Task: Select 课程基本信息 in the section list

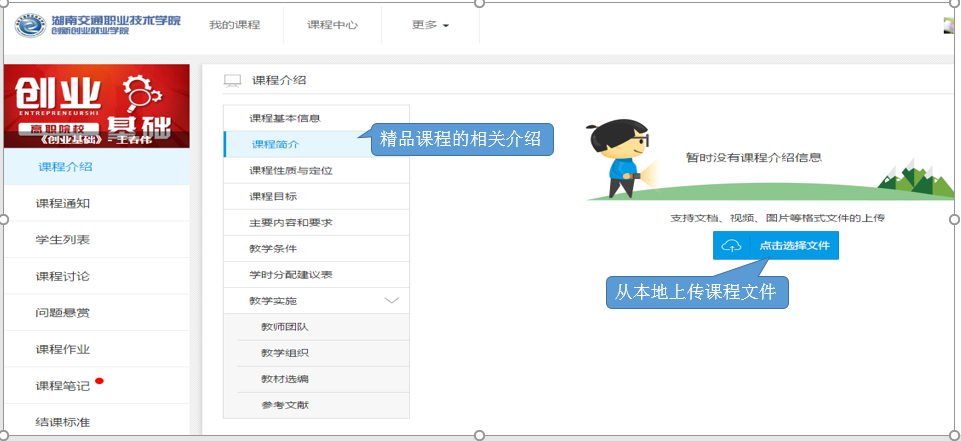Action: (285, 118)
